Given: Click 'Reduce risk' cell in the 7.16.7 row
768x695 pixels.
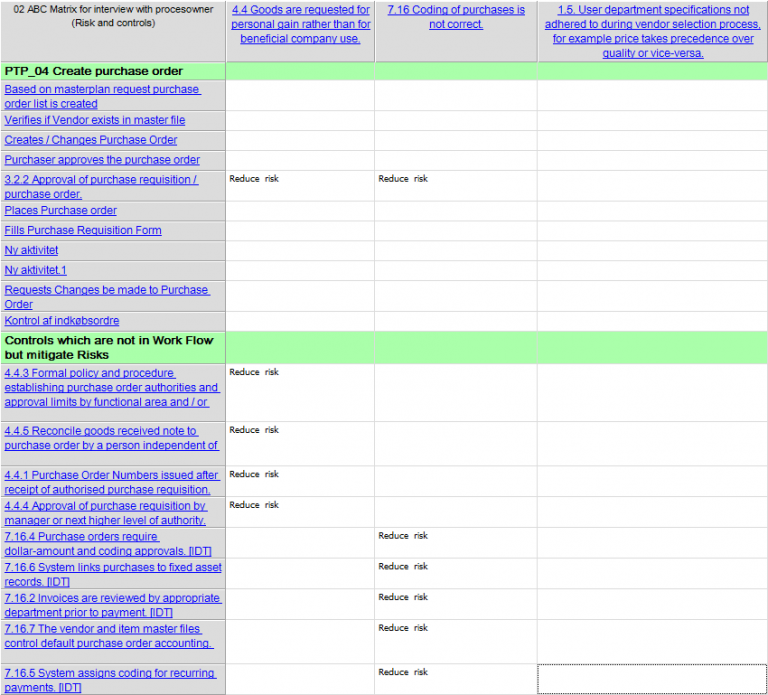Looking at the screenshot, I should tap(456, 642).
